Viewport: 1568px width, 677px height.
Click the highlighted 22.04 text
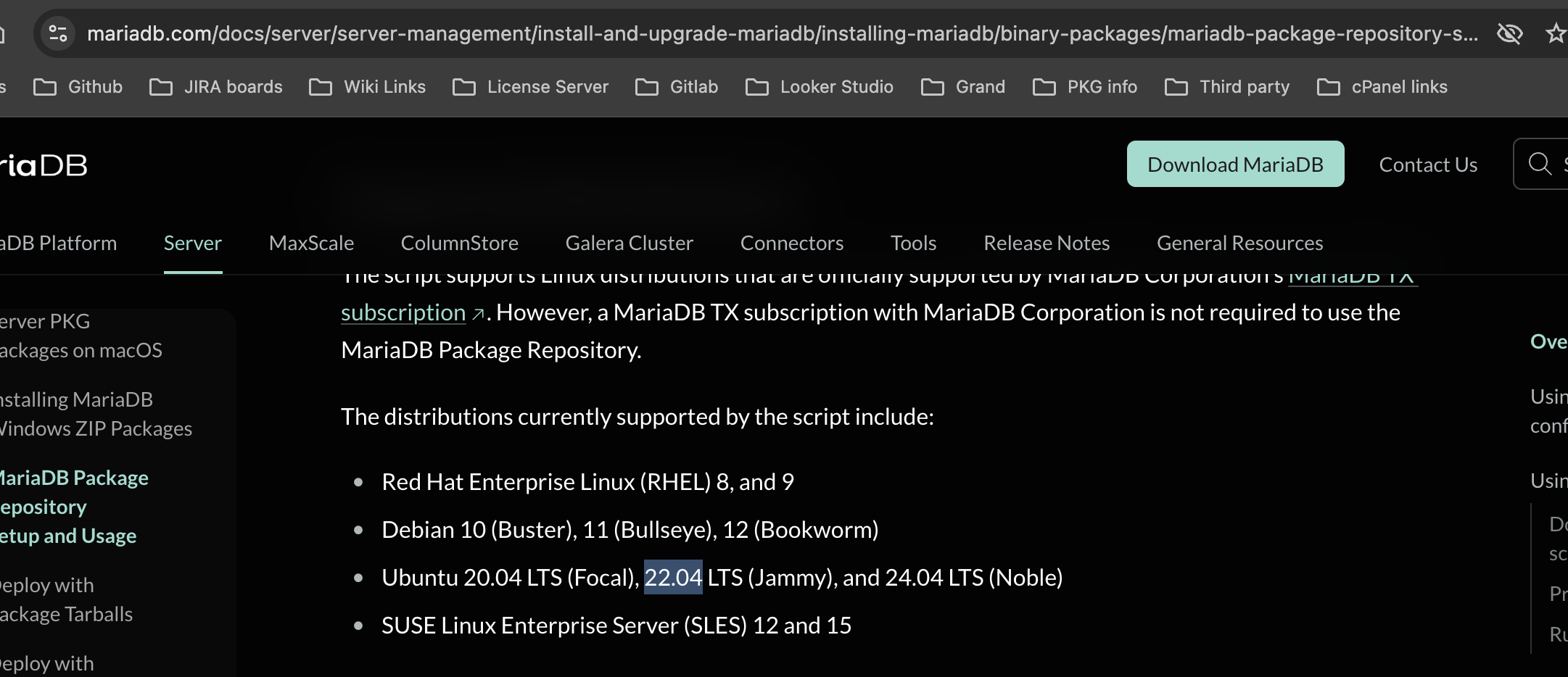tap(673, 577)
